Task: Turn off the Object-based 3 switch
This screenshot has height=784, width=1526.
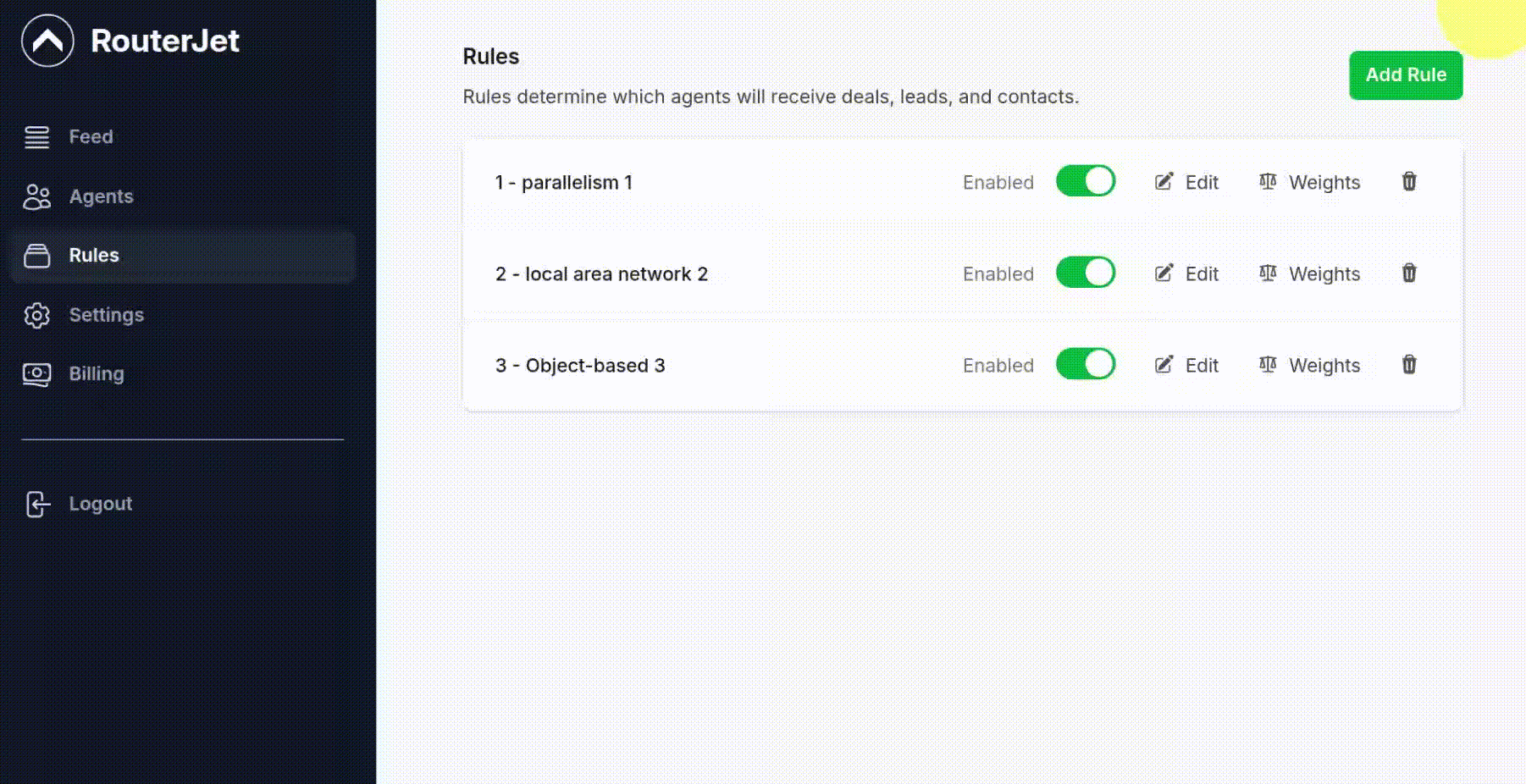Action: point(1085,364)
